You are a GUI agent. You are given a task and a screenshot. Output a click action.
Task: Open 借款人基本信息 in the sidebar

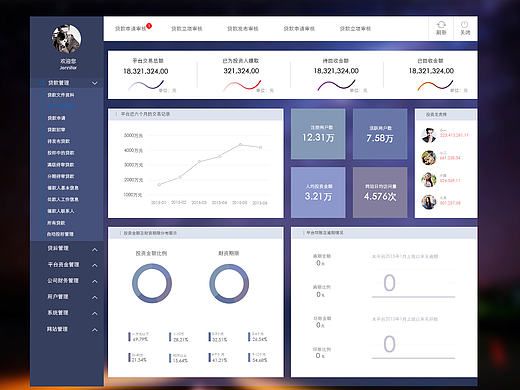pyautogui.click(x=63, y=188)
